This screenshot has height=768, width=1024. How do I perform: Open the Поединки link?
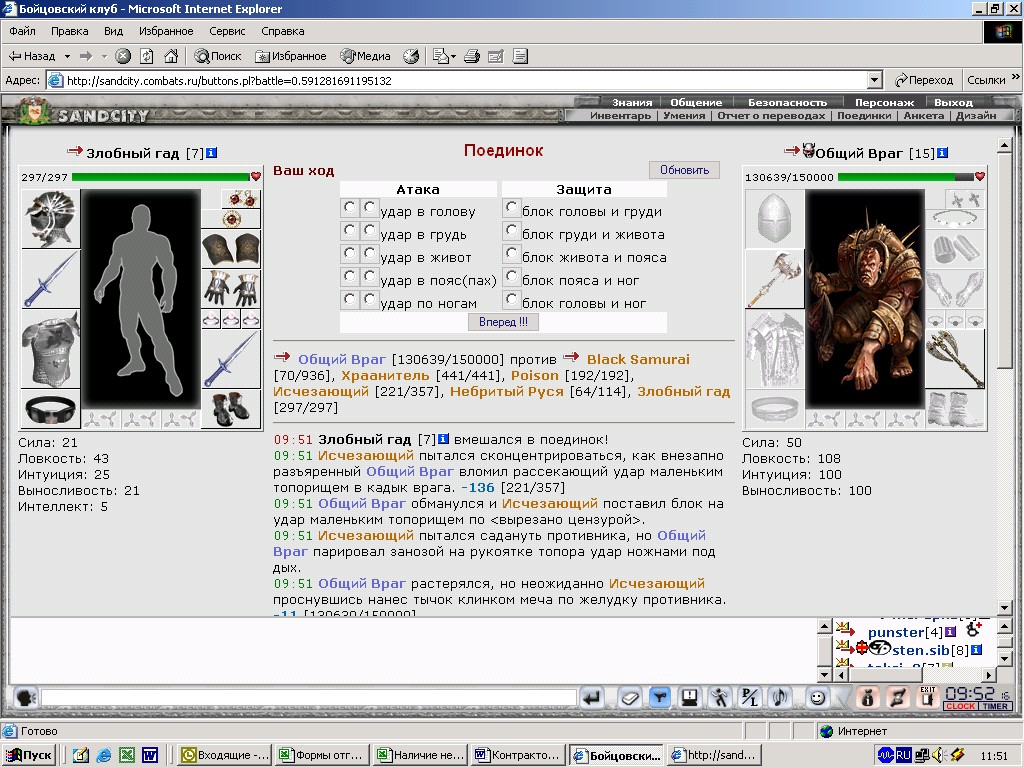[x=864, y=116]
